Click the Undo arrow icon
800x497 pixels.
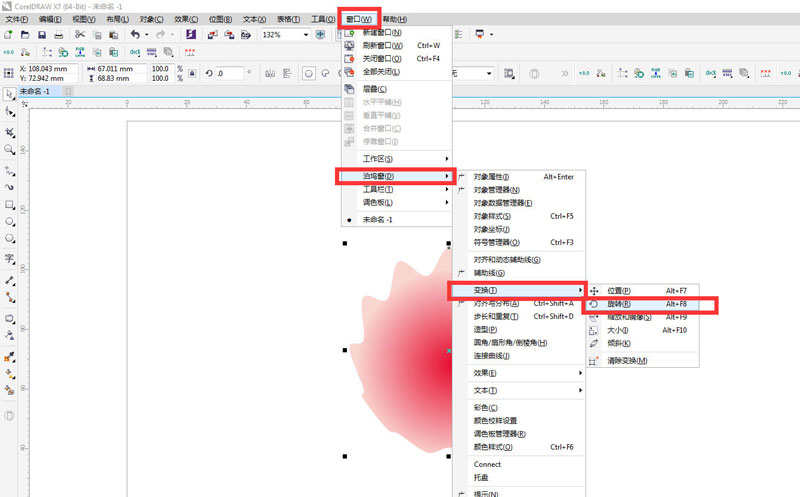pos(134,34)
